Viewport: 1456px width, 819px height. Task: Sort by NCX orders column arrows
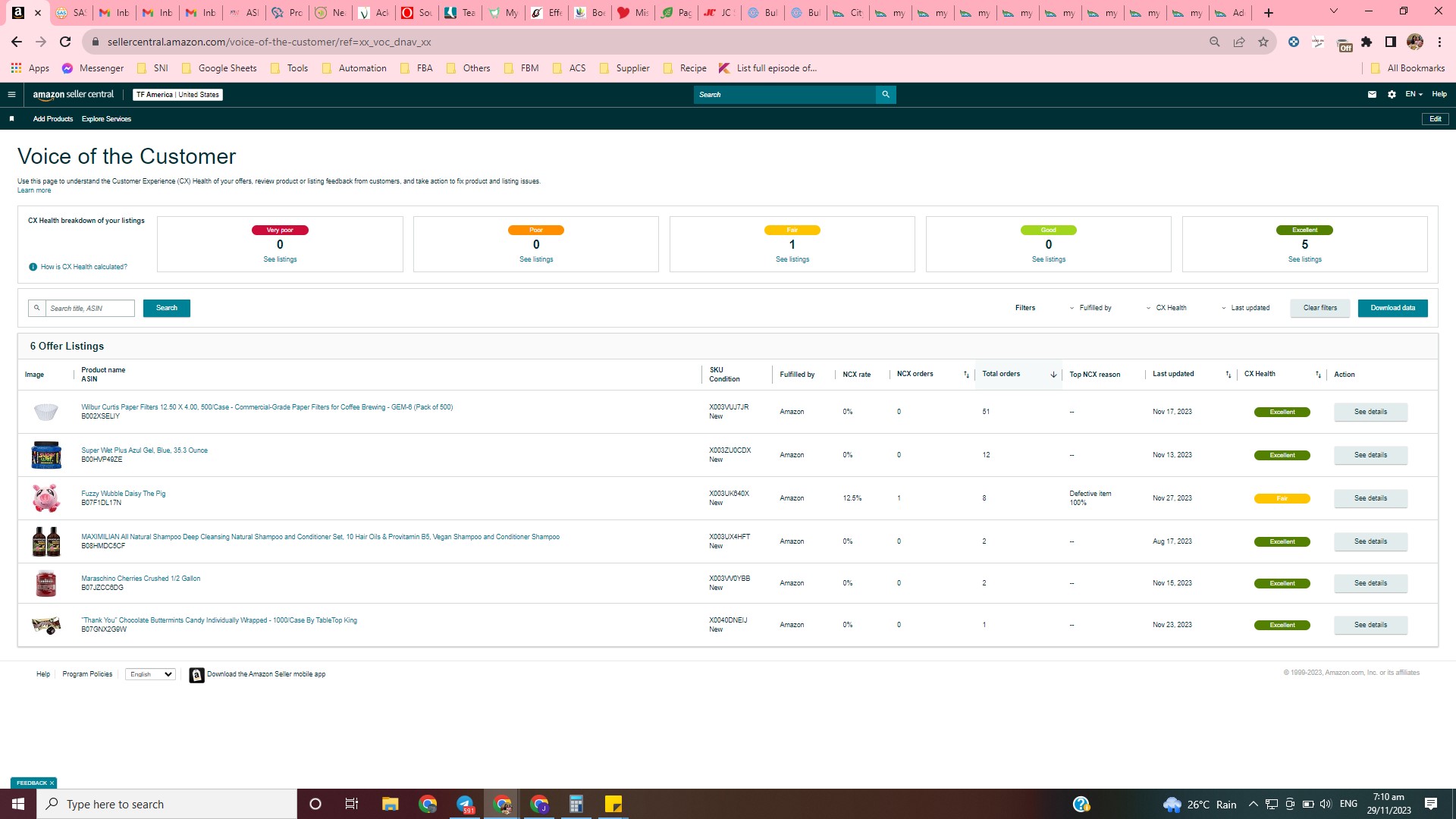click(966, 375)
